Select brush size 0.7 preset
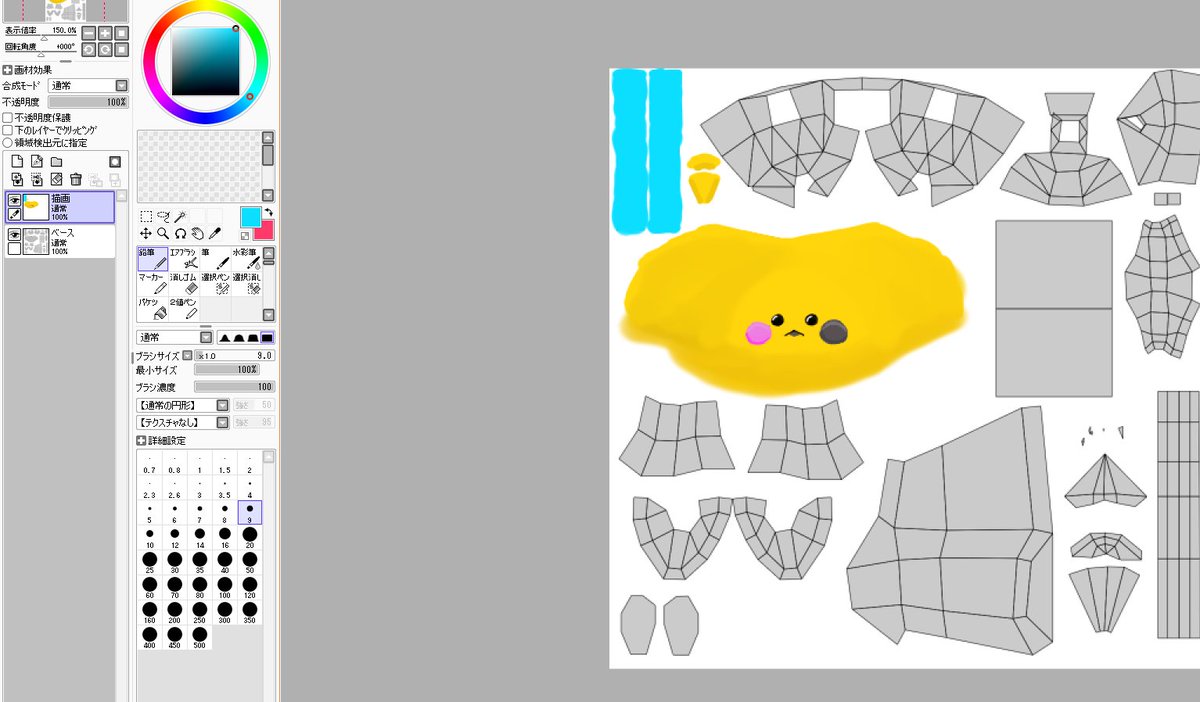This screenshot has width=1200, height=702. click(149, 463)
